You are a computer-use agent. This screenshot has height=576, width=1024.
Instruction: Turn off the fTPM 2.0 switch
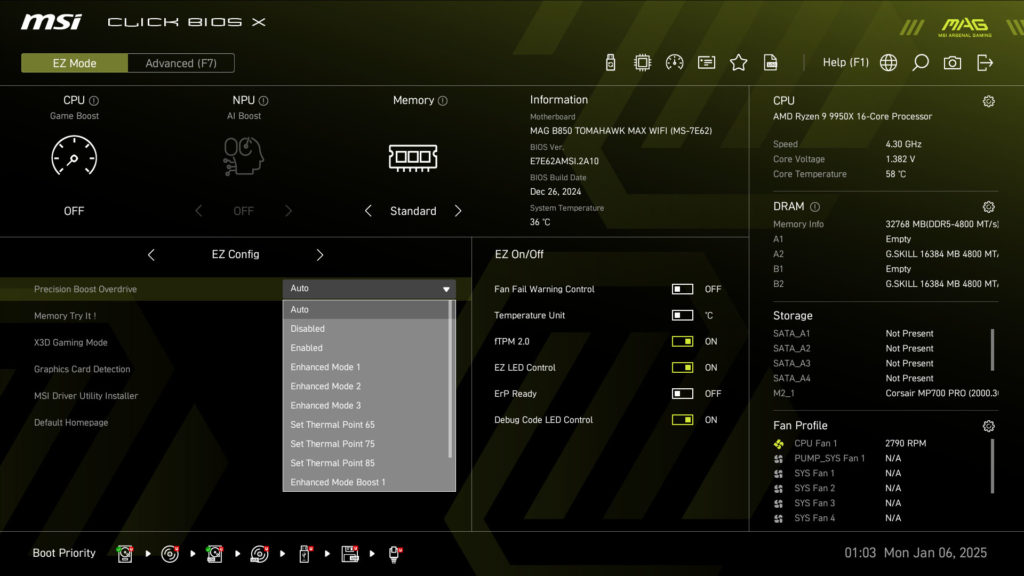click(682, 341)
